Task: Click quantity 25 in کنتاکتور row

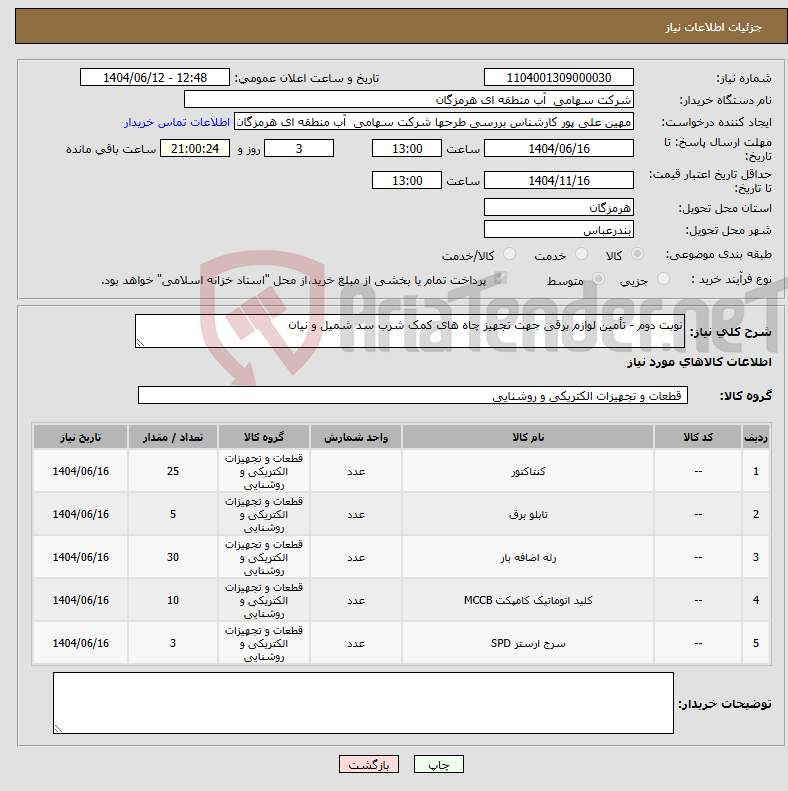Action: click(x=173, y=471)
